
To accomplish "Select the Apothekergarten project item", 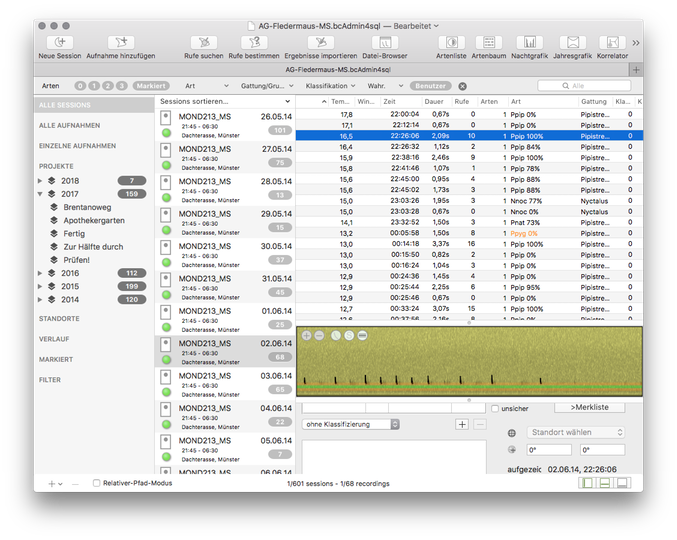I will pos(94,220).
